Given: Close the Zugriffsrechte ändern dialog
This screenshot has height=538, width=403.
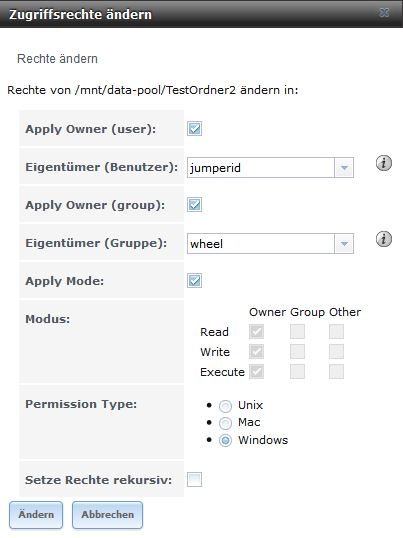Looking at the screenshot, I should click(384, 13).
